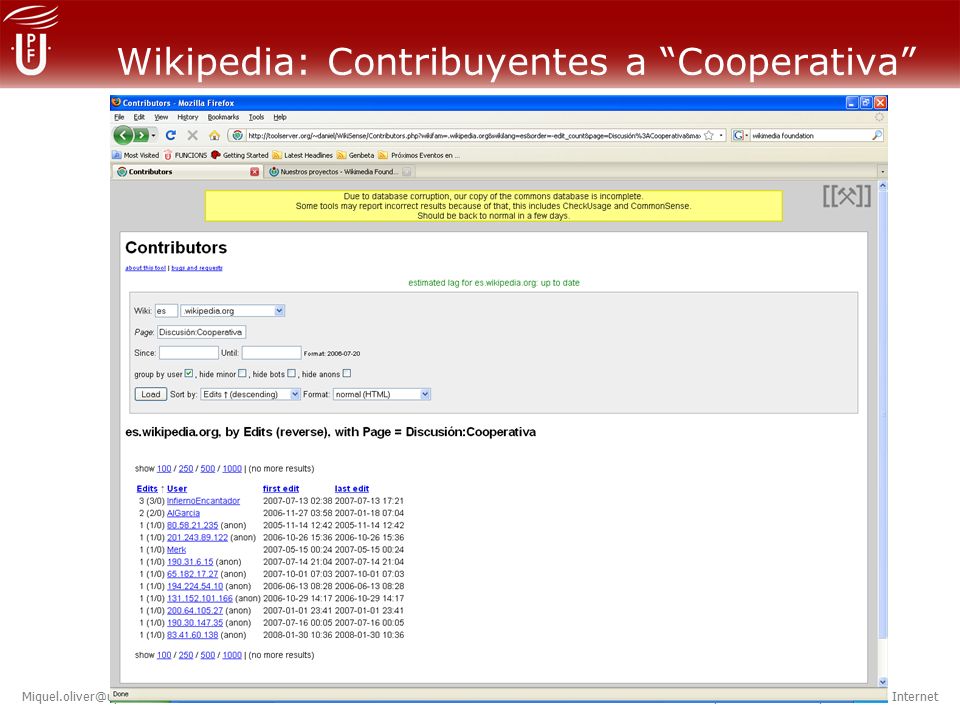
Task: Click the site identity icon in the address bar
Action: tap(238, 135)
